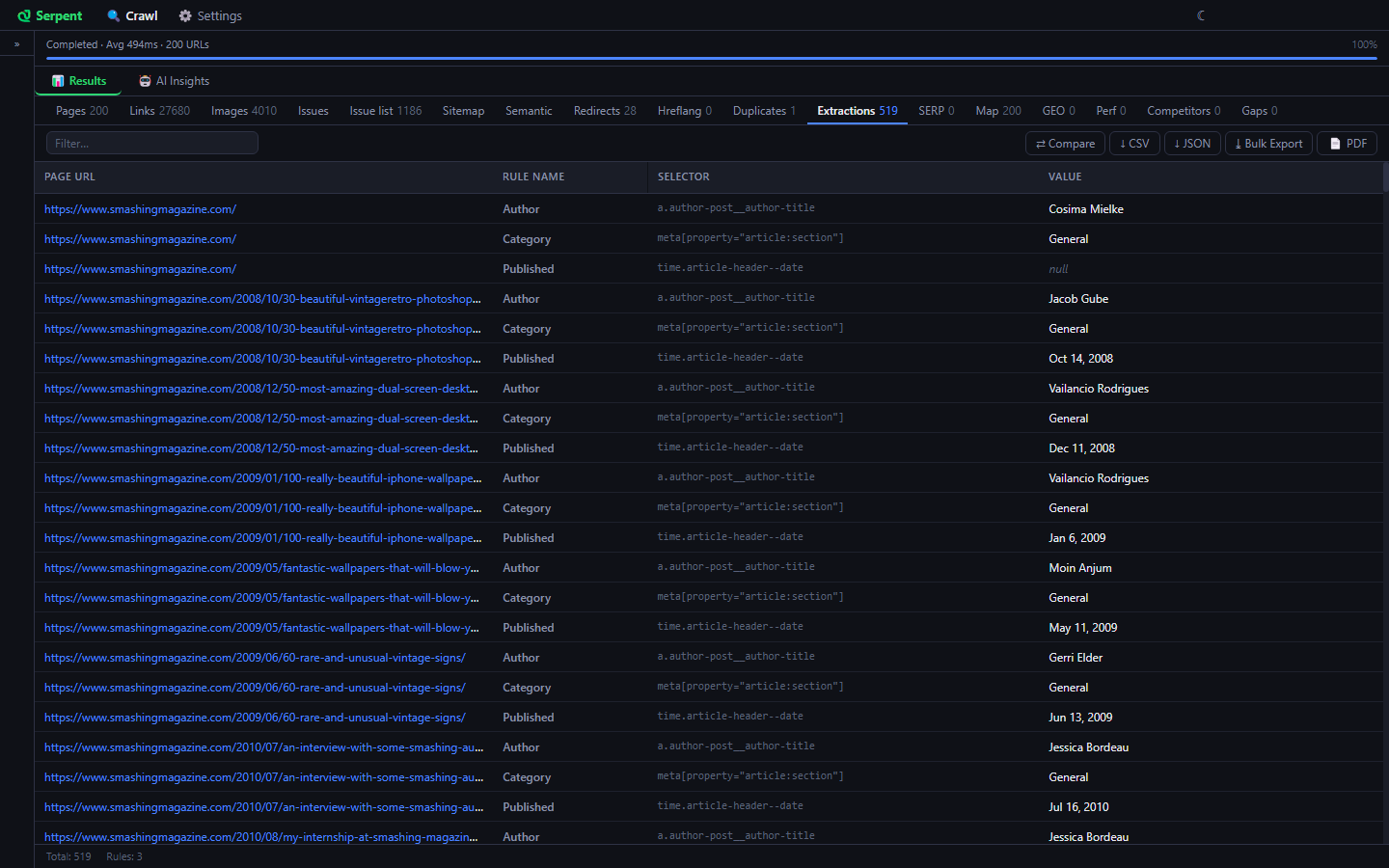Open homepage link in the Author row

tap(140, 209)
